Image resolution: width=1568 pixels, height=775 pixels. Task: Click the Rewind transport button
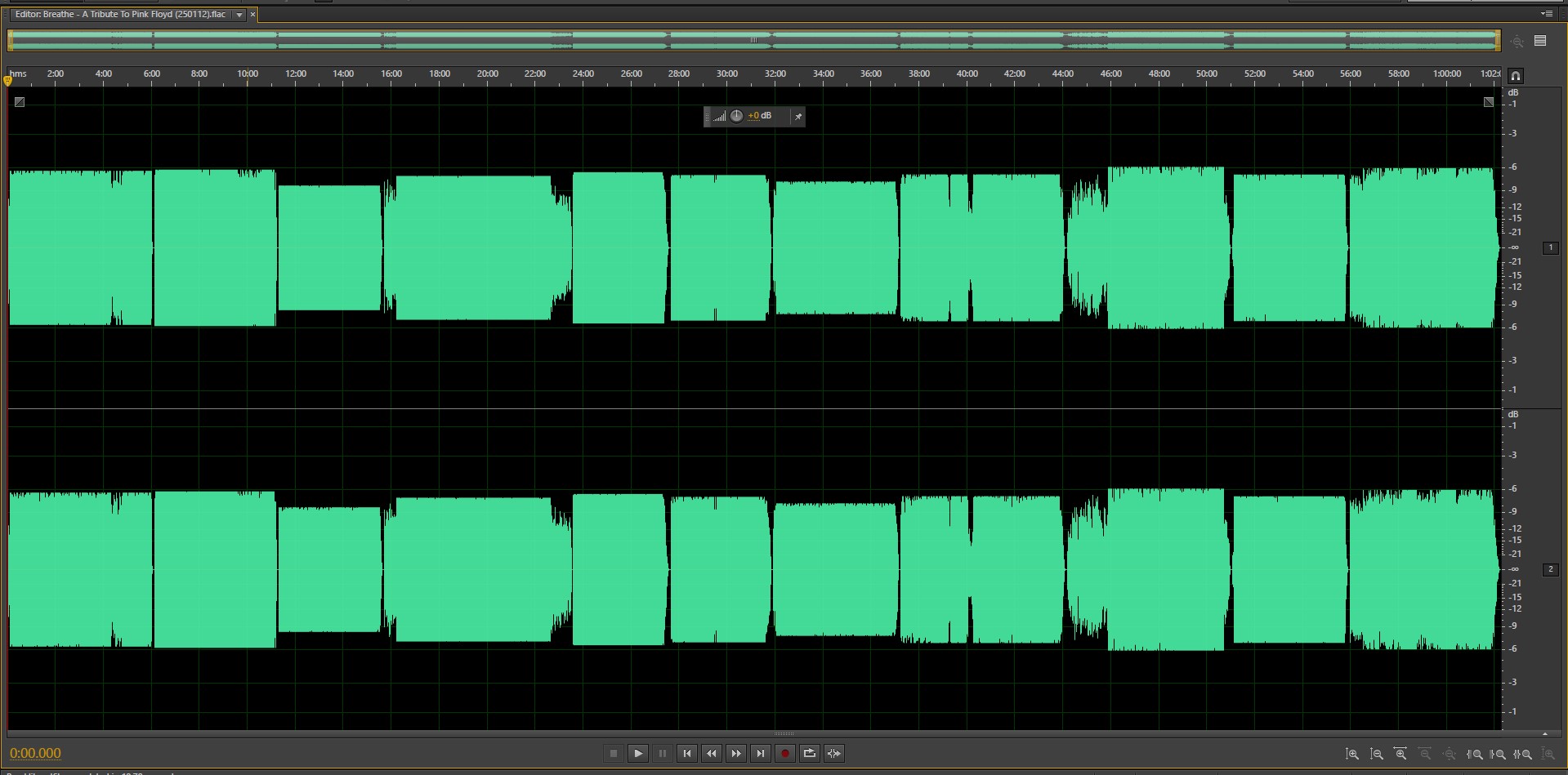click(712, 754)
